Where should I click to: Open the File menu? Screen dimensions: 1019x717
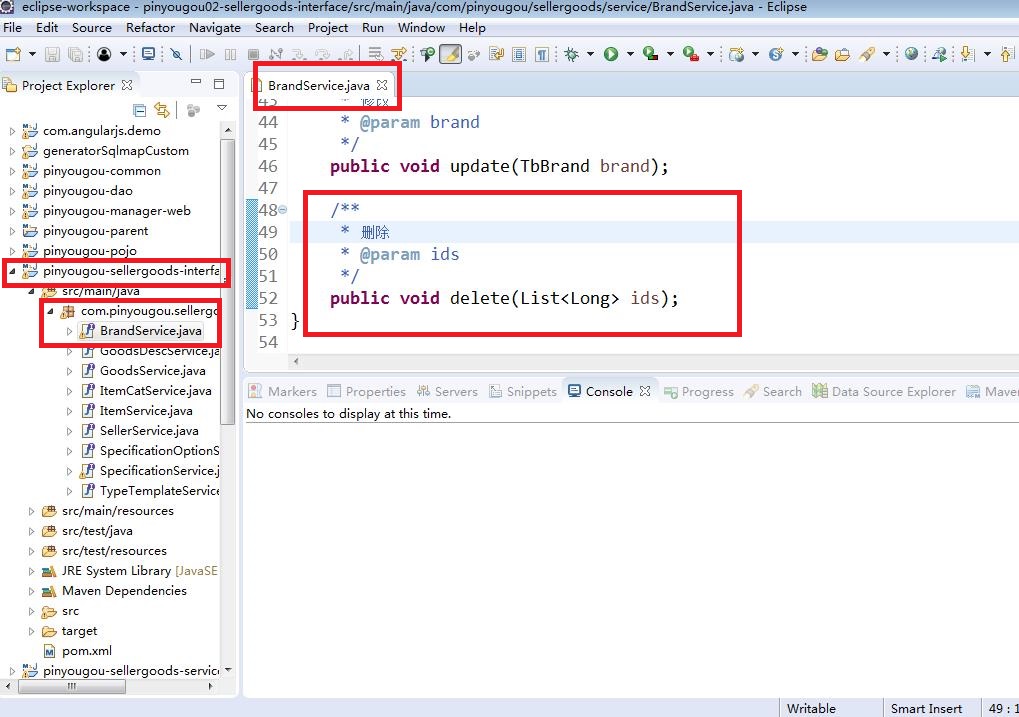pos(12,28)
